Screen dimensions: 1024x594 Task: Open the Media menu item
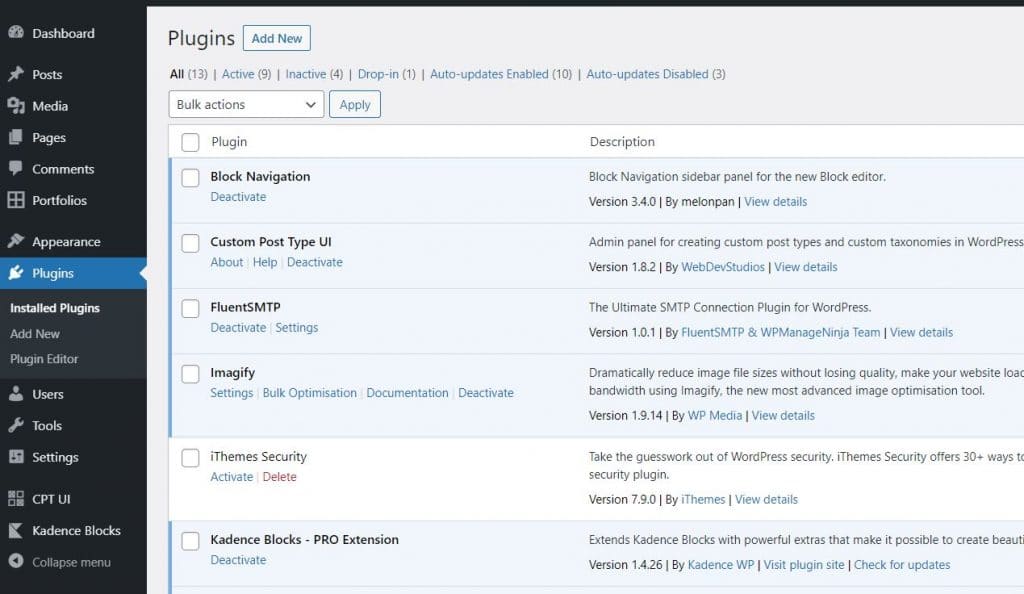pyautogui.click(x=50, y=106)
